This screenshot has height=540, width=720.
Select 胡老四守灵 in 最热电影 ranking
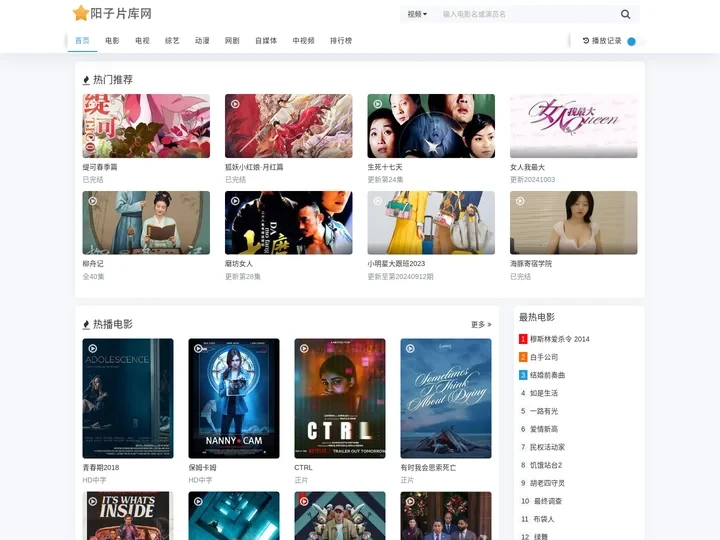pyautogui.click(x=547, y=483)
